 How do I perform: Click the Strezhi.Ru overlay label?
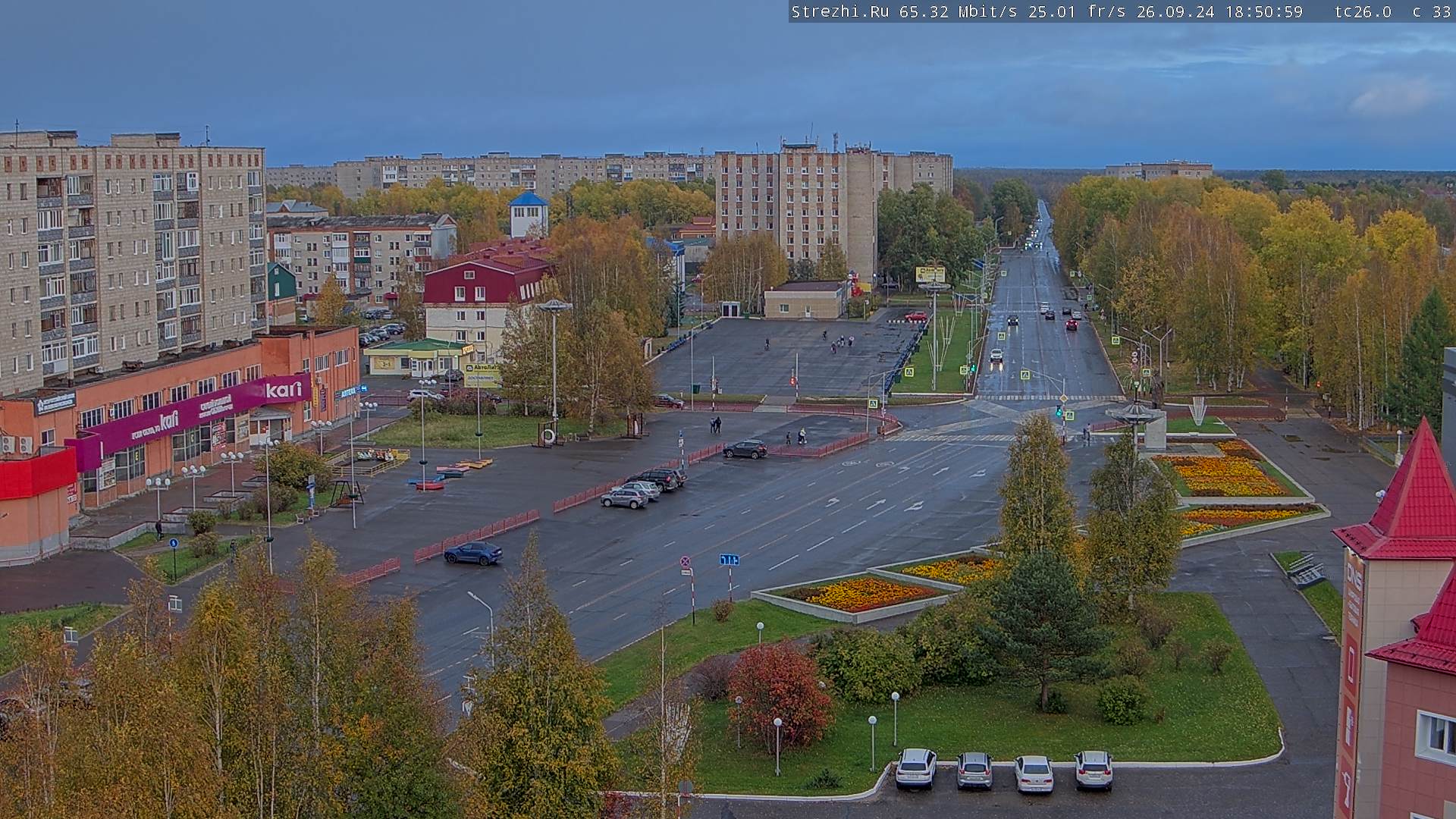(x=839, y=12)
